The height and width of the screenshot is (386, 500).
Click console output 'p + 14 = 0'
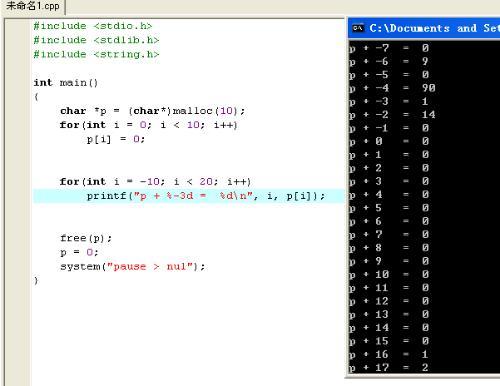[389, 328]
